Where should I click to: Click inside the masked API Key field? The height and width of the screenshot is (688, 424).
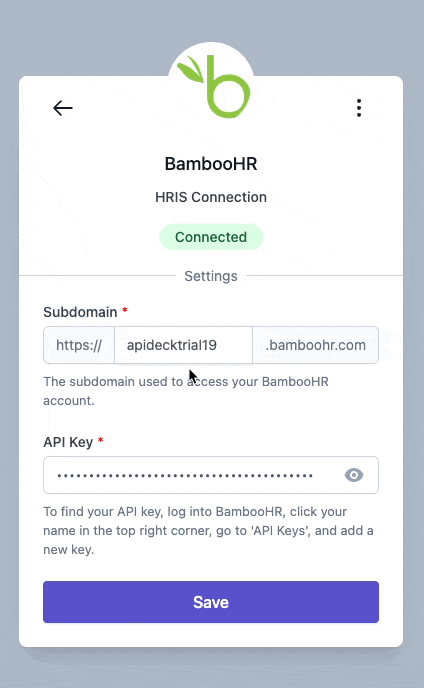[211, 475]
